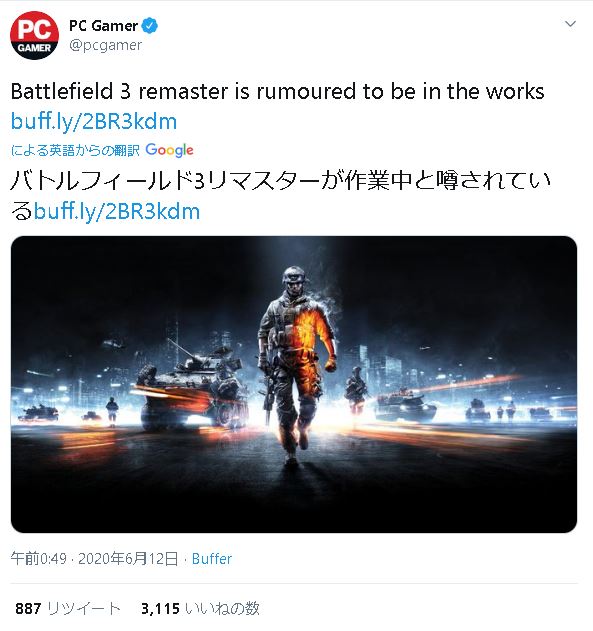
Task: Open the PC Gamer profile avatar
Action: [x=35, y=35]
